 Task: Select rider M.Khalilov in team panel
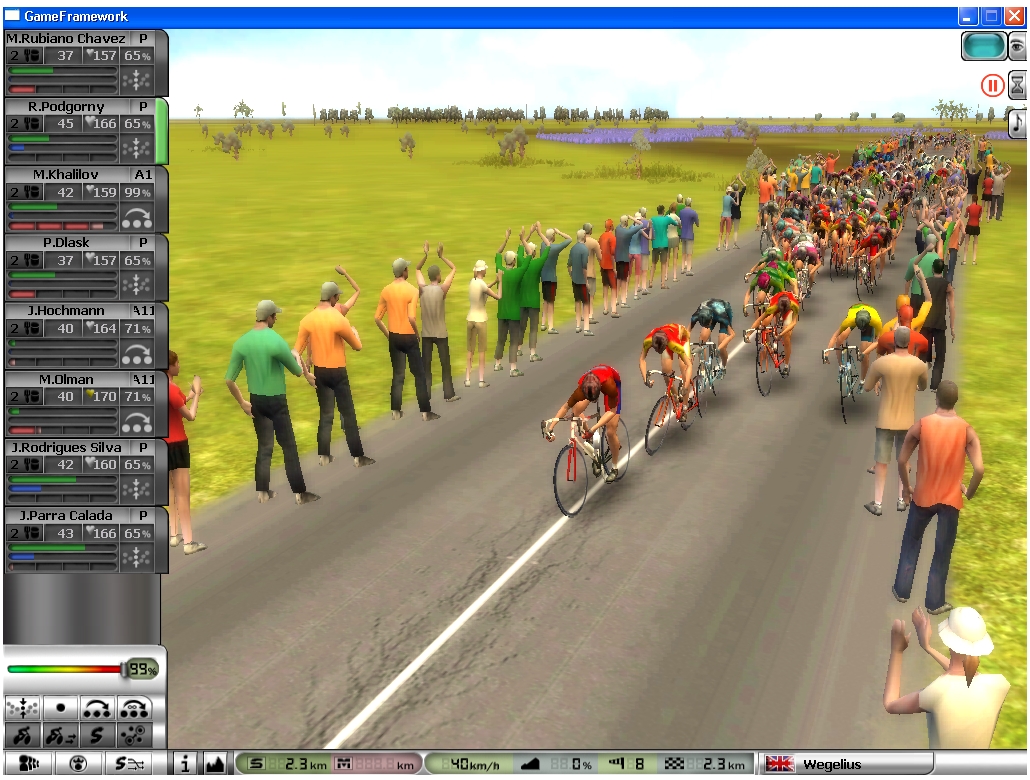point(65,174)
